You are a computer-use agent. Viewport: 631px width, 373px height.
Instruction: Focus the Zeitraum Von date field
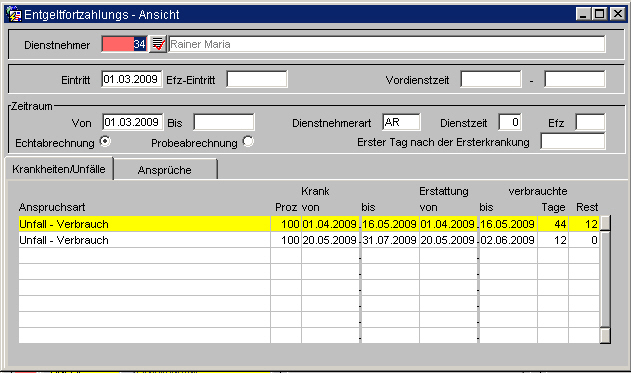(x=133, y=122)
